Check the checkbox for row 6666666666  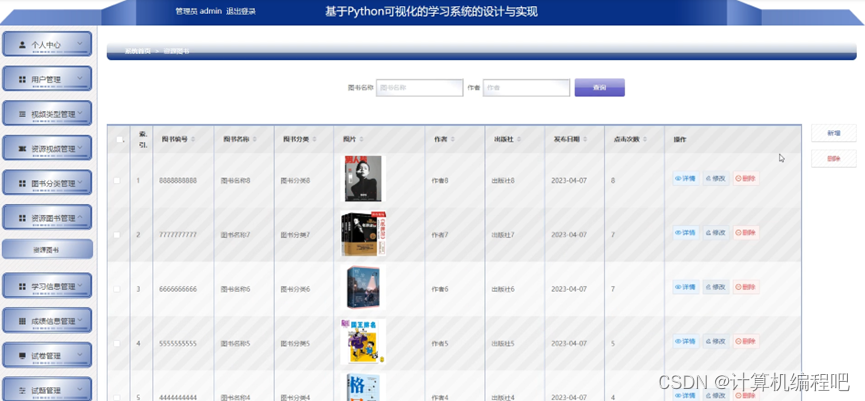pyautogui.click(x=116, y=289)
